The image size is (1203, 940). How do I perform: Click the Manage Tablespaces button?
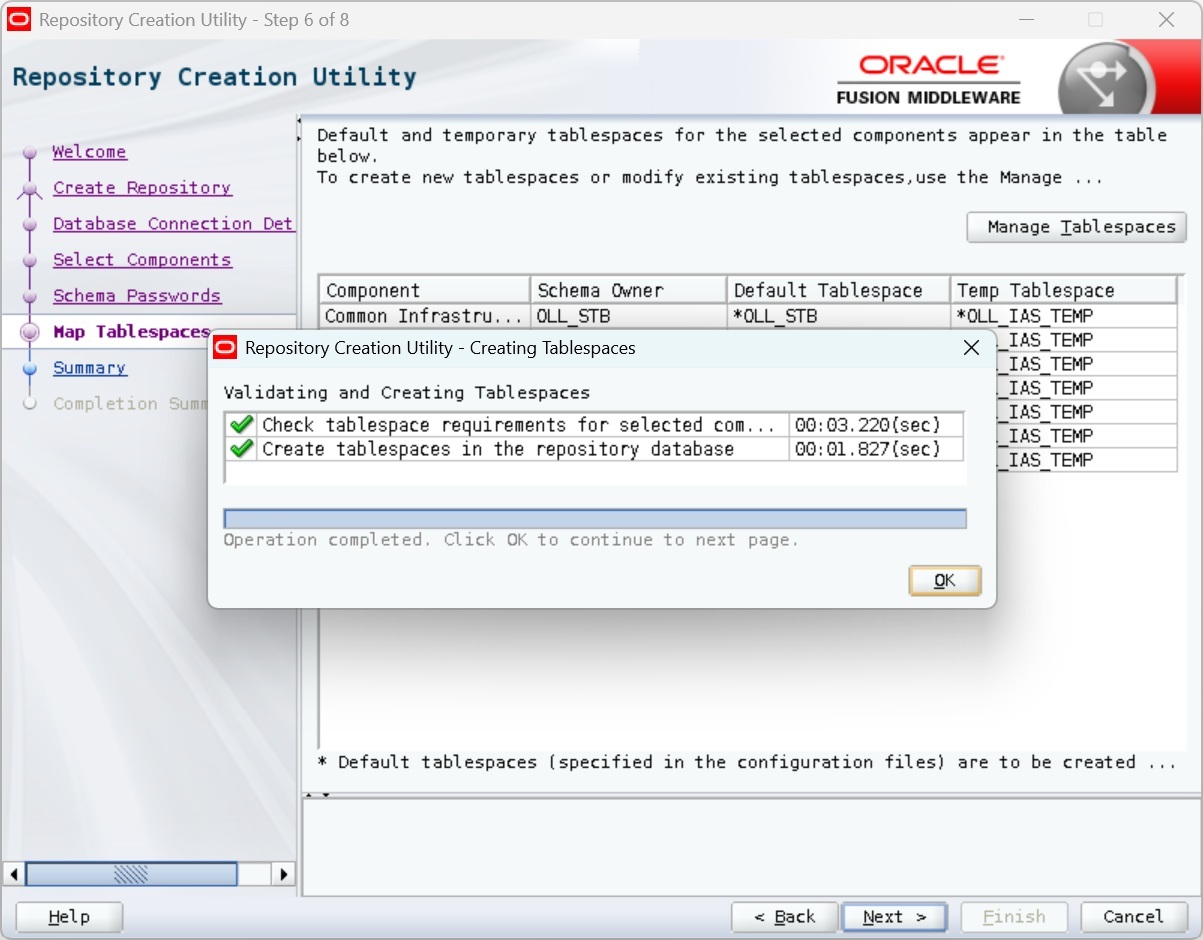(1076, 227)
